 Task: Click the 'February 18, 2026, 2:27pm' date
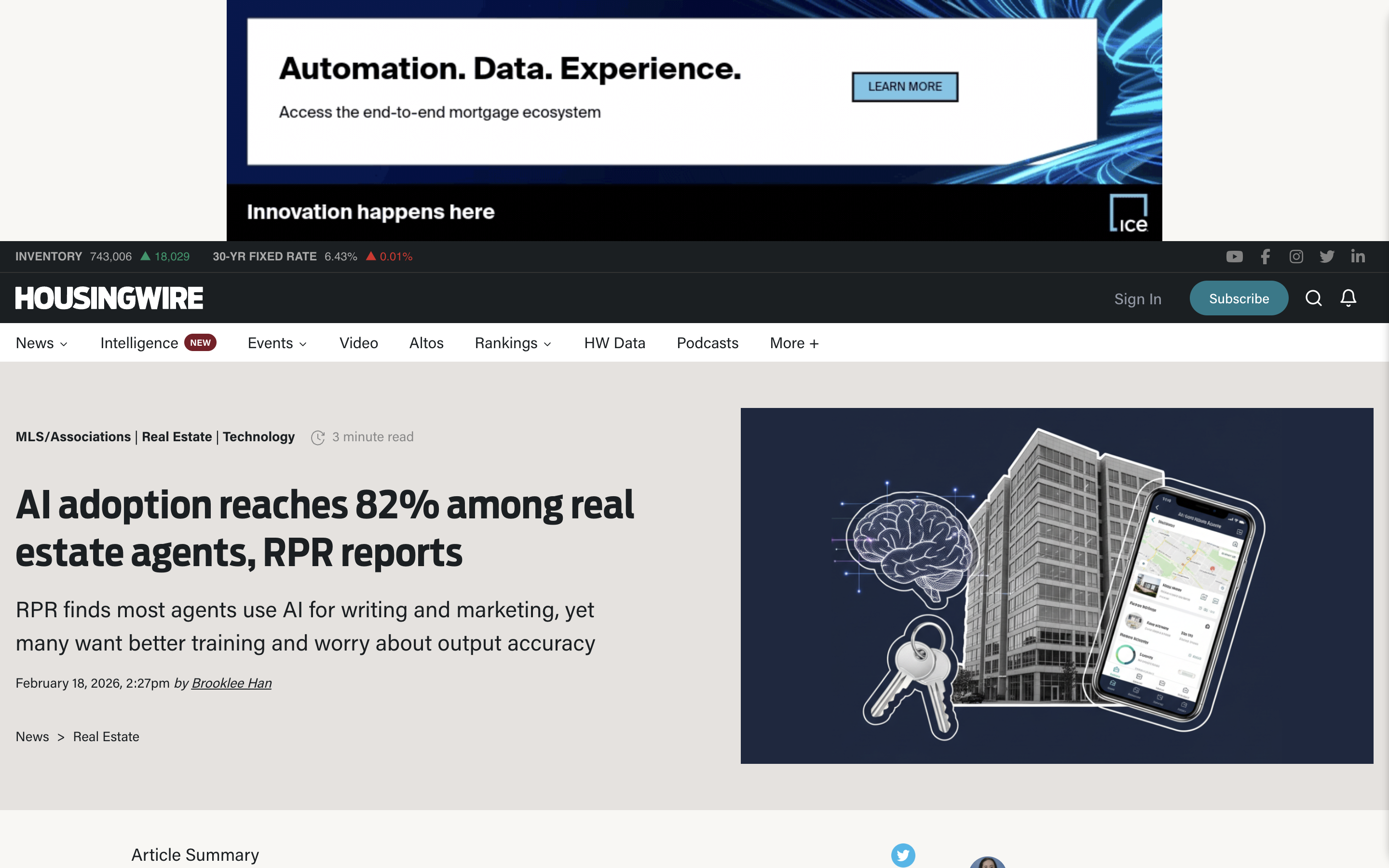pyautogui.click(x=93, y=683)
